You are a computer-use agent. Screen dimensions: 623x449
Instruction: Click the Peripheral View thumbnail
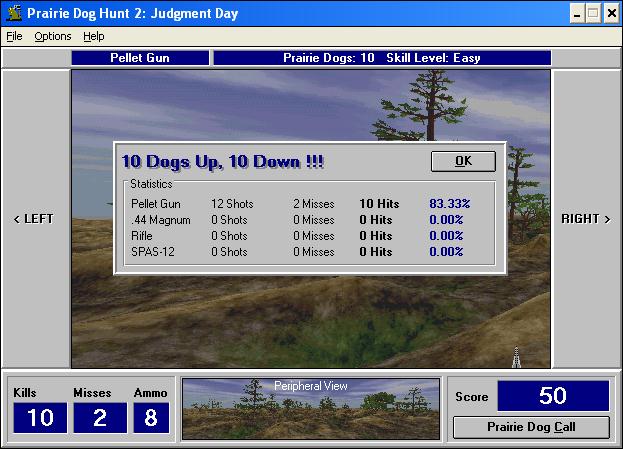311,409
